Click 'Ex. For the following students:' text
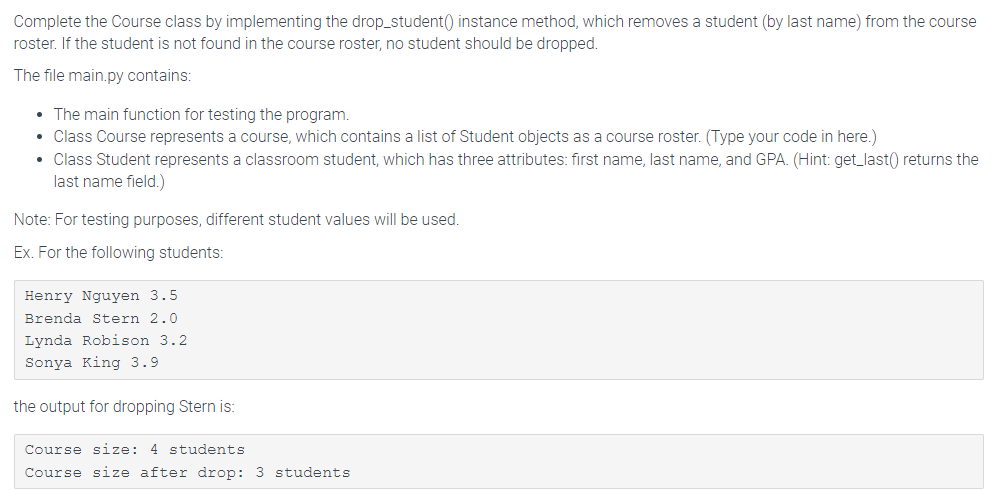 (x=119, y=252)
